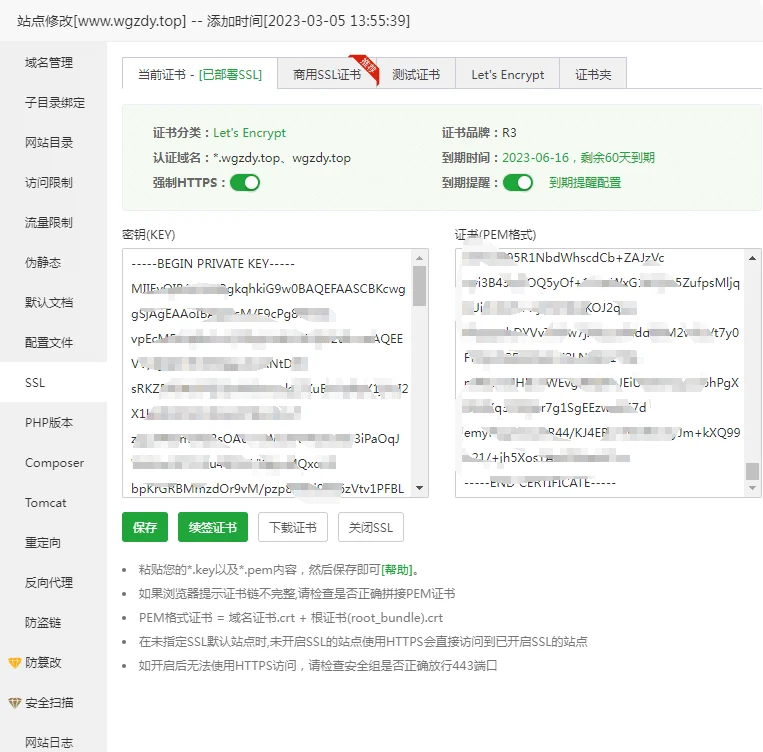The width and height of the screenshot is (763, 752).
Task: Open 到期提醒配置 link
Action: click(585, 183)
